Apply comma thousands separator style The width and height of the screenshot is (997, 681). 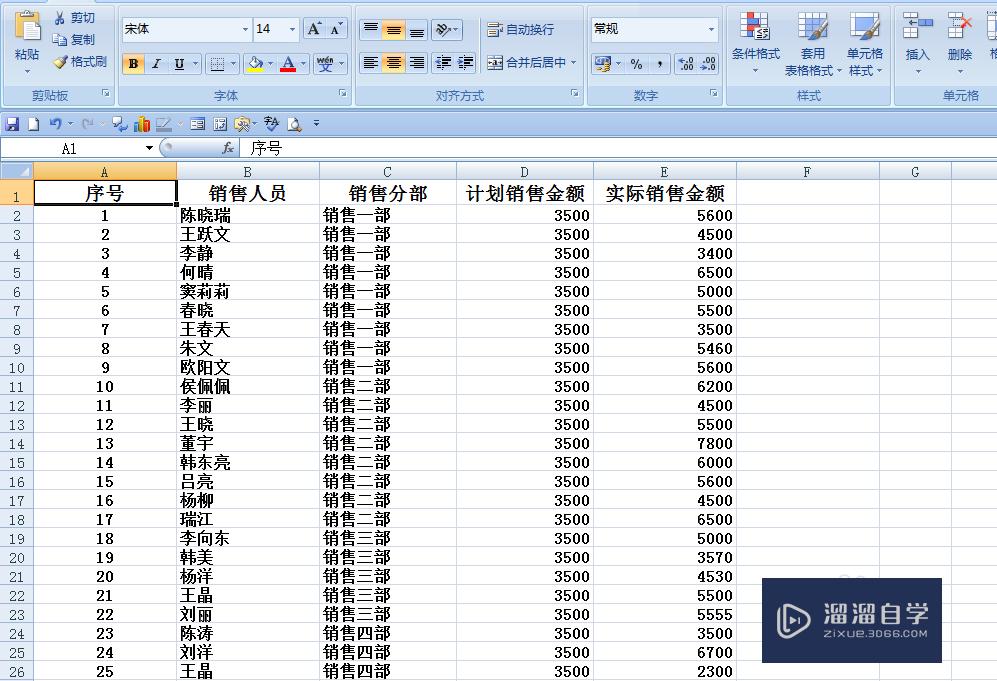(659, 64)
